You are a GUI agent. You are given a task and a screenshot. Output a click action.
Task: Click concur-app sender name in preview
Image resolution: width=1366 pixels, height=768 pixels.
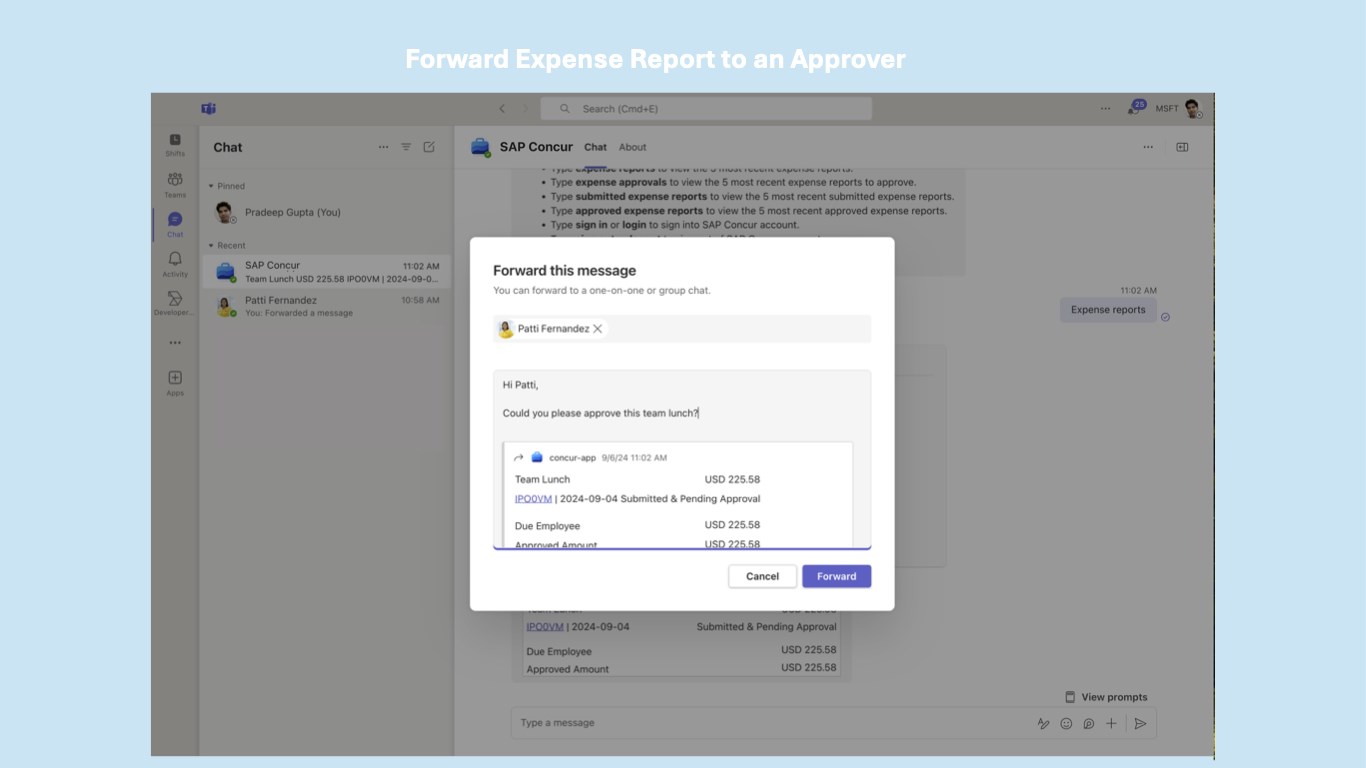[572, 457]
